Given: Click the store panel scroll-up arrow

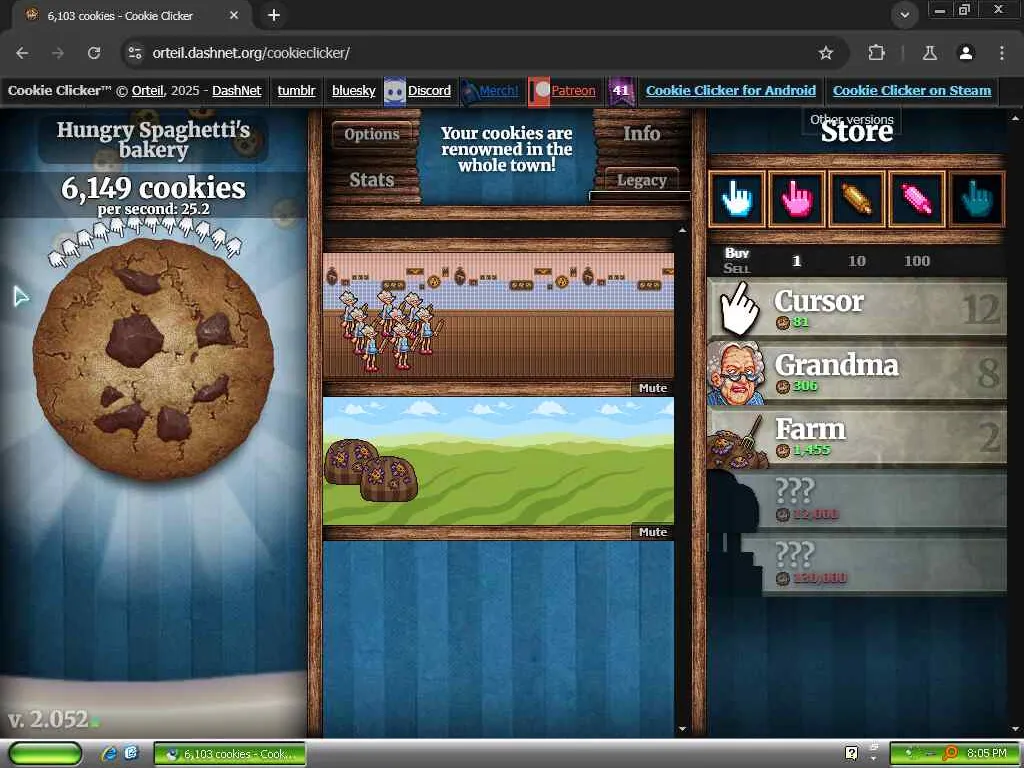Looking at the screenshot, I should point(1015,118).
